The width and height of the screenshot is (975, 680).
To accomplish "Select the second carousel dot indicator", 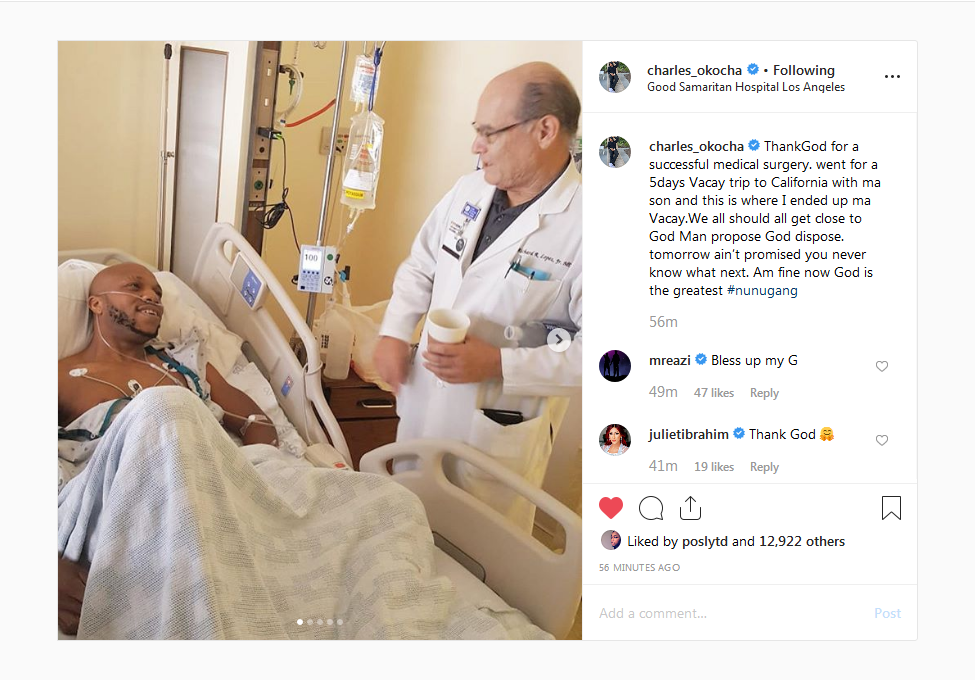I will pos(310,622).
